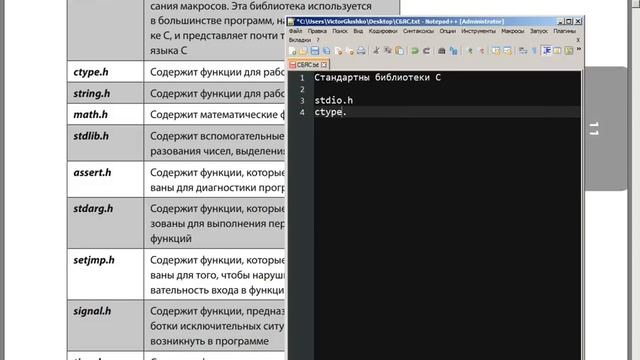
Task: Toggle show all characters icon
Action: pos(534,51)
